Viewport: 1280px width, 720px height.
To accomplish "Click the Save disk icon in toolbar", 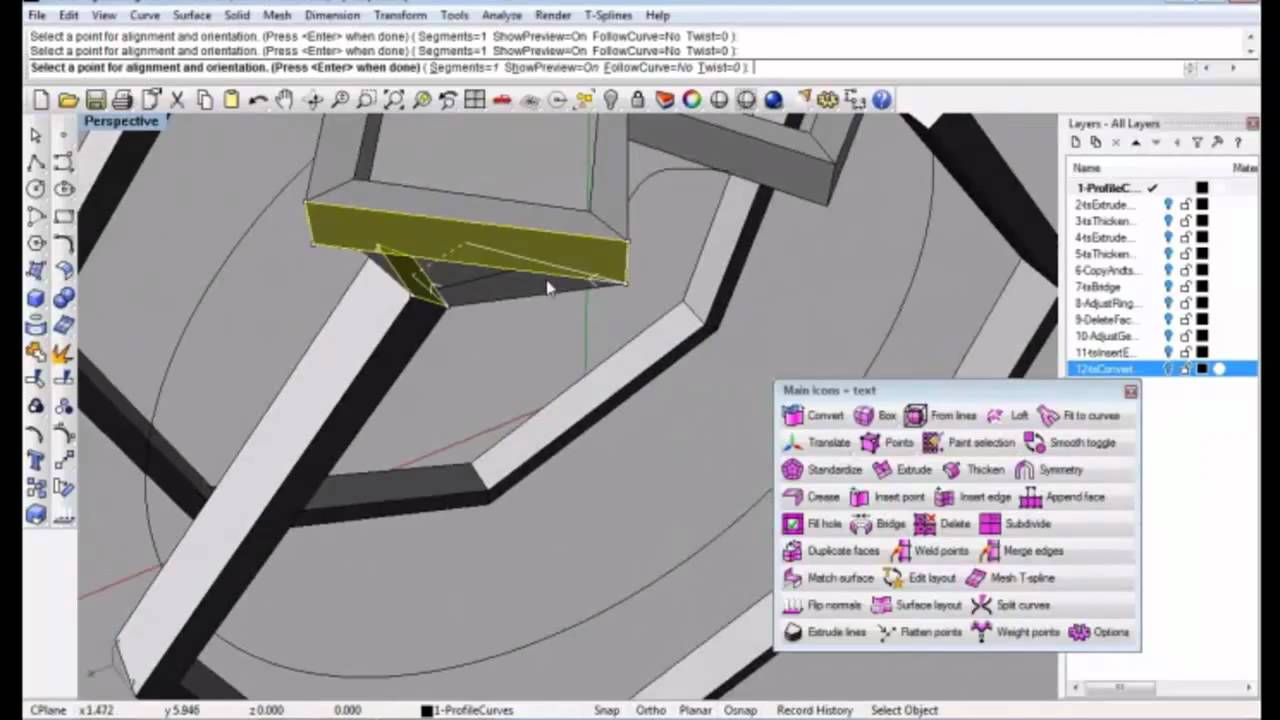I will 96,100.
